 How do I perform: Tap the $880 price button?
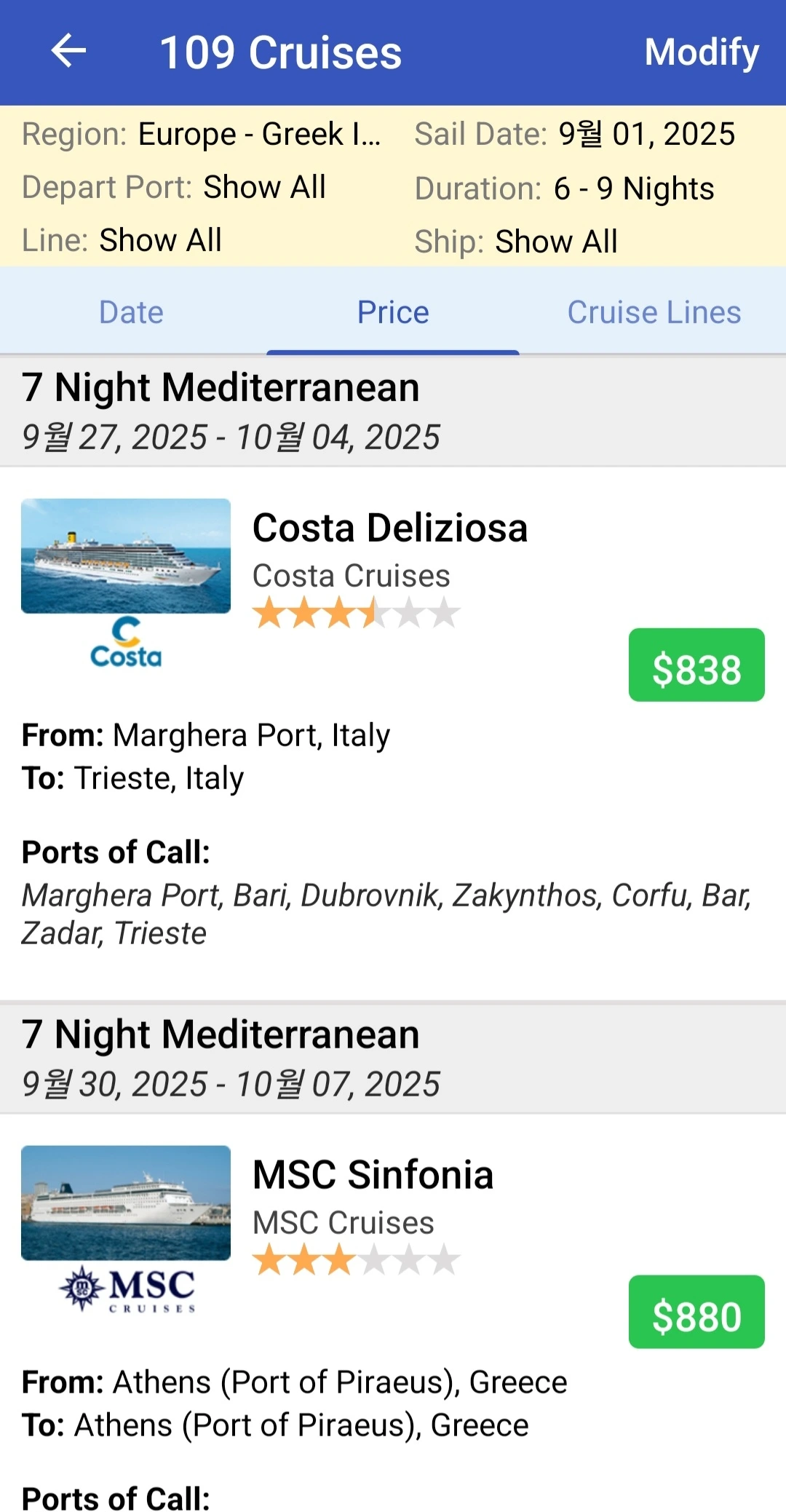pos(696,1312)
